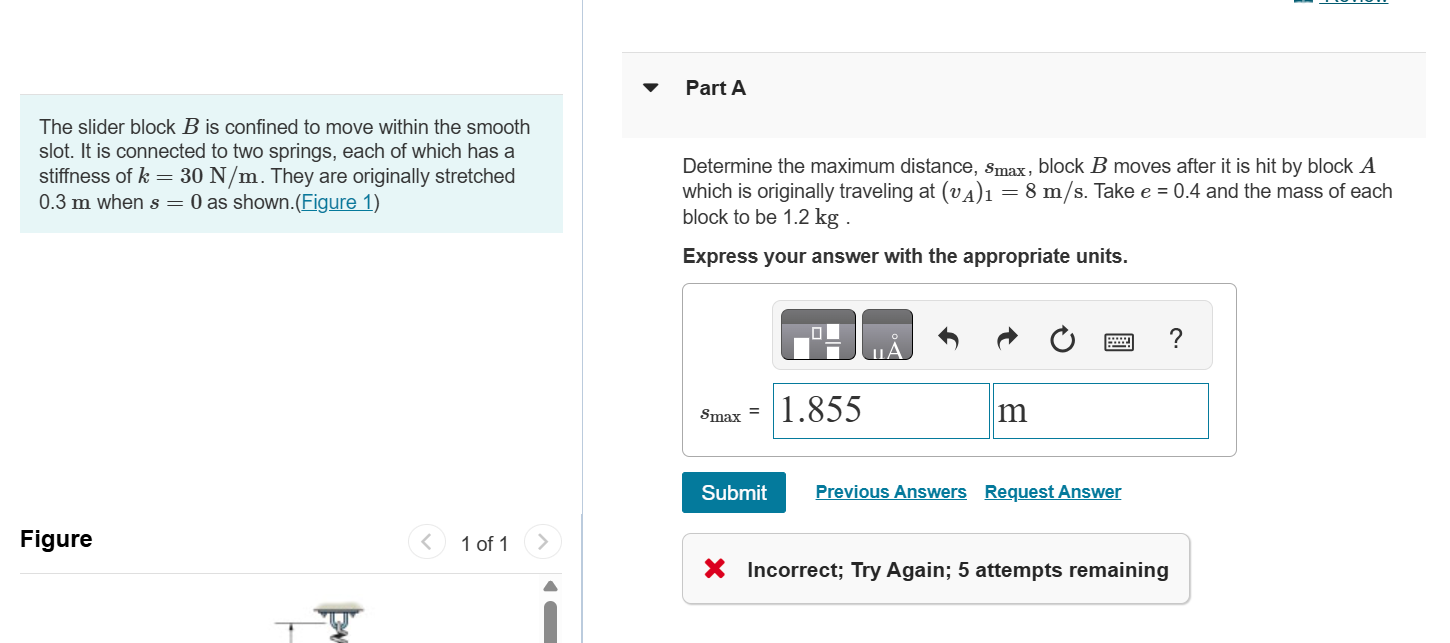The width and height of the screenshot is (1450, 643).
Task: Click the Request Answer link
Action: point(1052,491)
